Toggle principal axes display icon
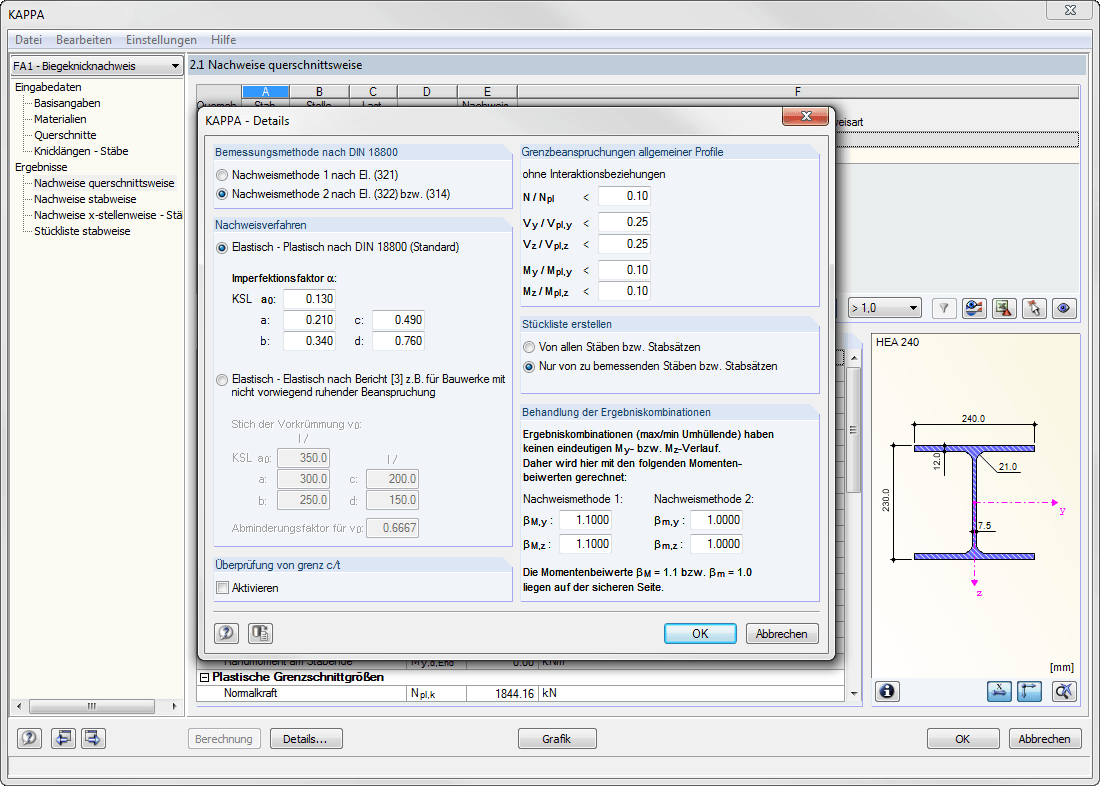This screenshot has height=786, width=1100. tap(1030, 691)
